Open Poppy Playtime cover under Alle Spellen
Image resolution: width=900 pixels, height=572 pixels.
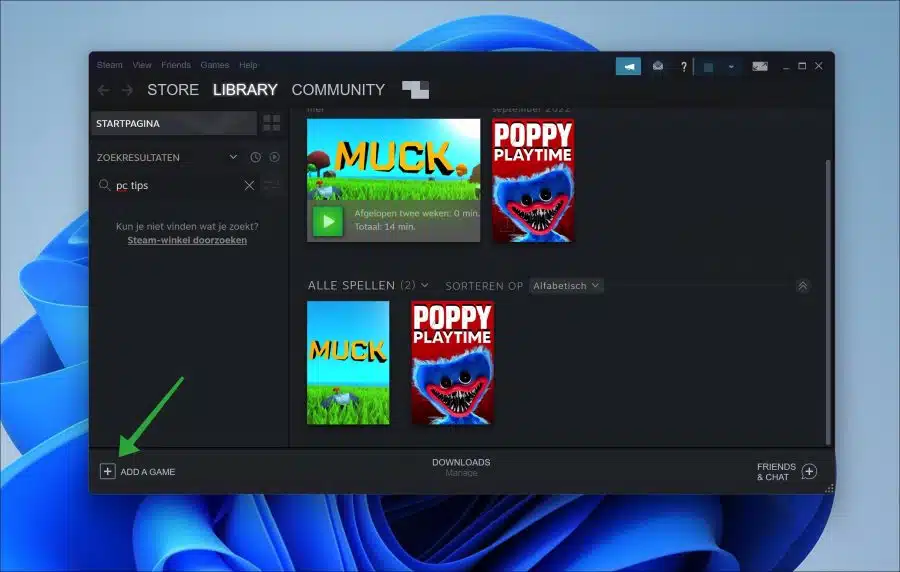[452, 363]
